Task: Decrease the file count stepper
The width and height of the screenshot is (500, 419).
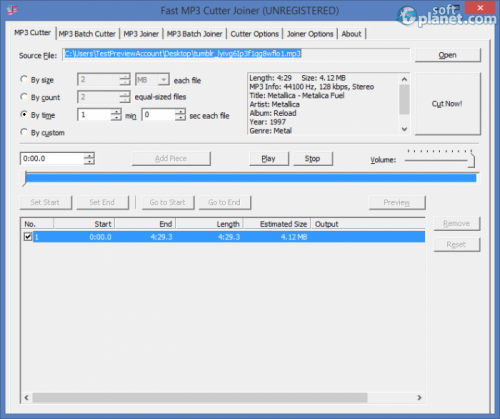Action: tap(125, 100)
